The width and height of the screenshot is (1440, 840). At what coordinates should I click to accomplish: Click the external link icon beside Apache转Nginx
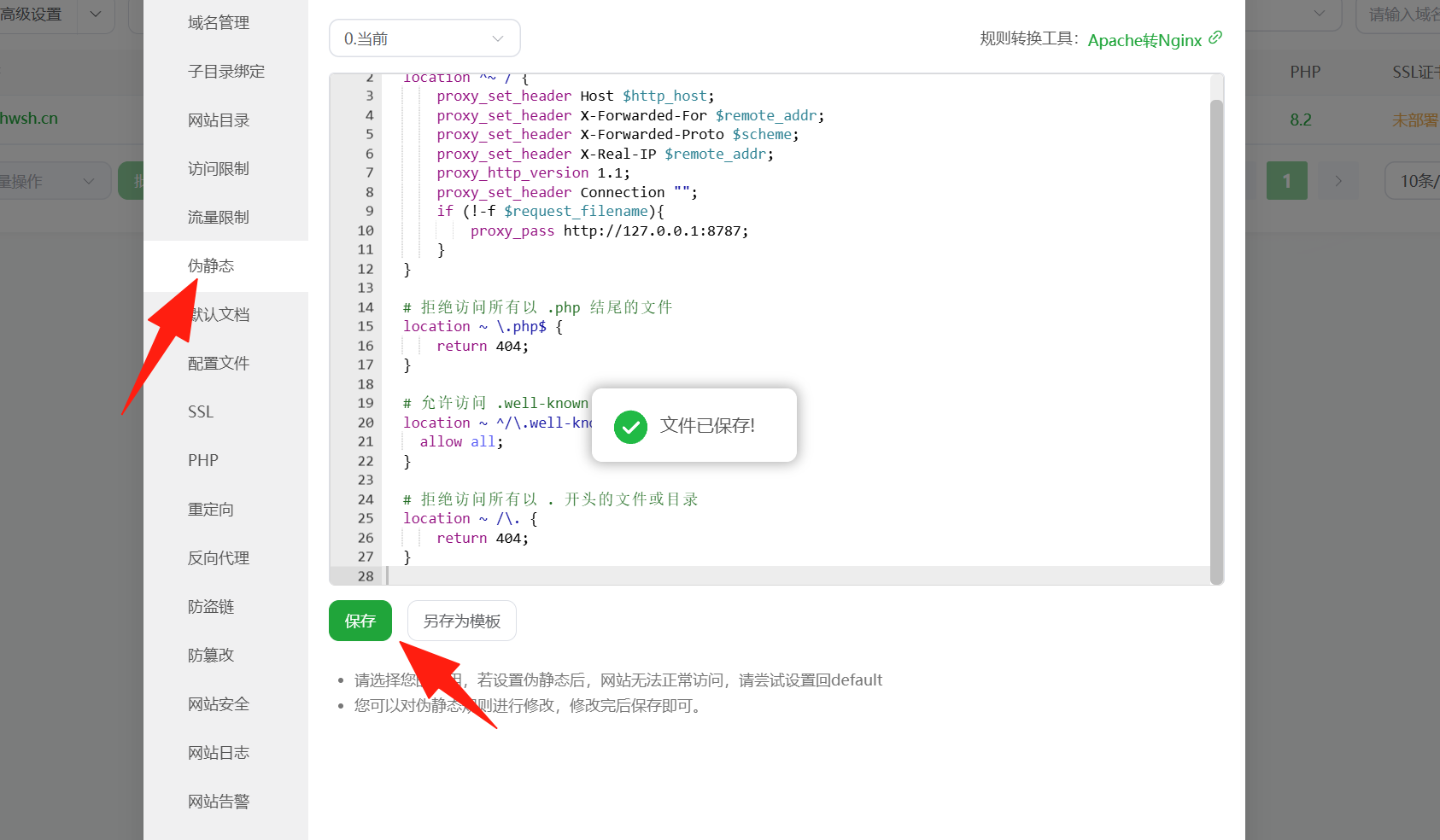click(1215, 38)
